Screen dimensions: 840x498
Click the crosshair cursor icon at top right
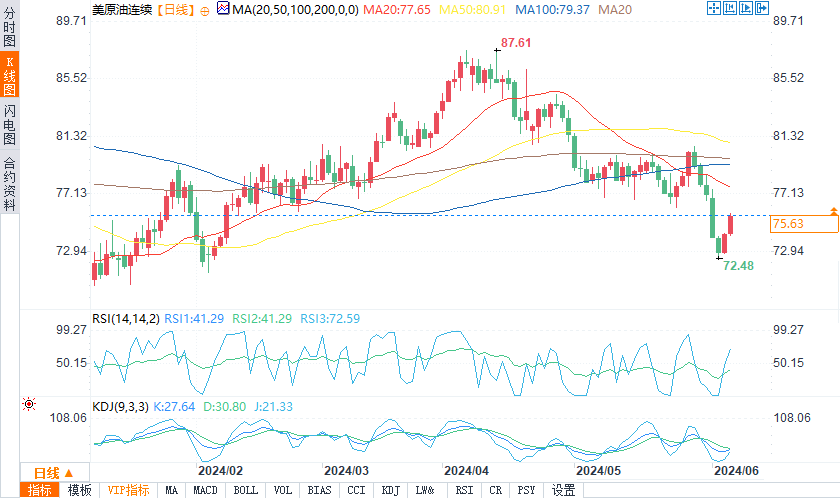click(x=714, y=8)
